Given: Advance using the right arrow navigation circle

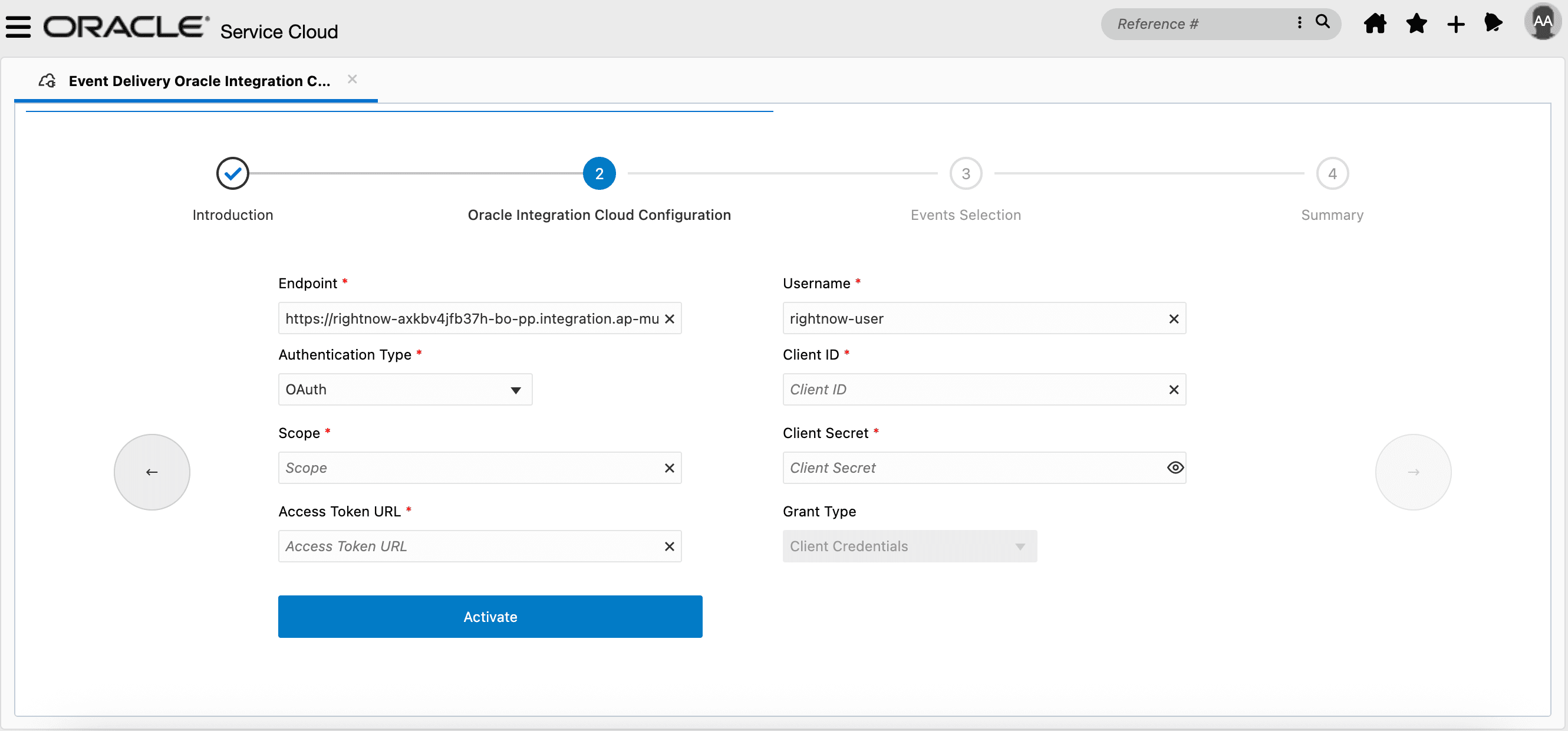Looking at the screenshot, I should (1413, 472).
